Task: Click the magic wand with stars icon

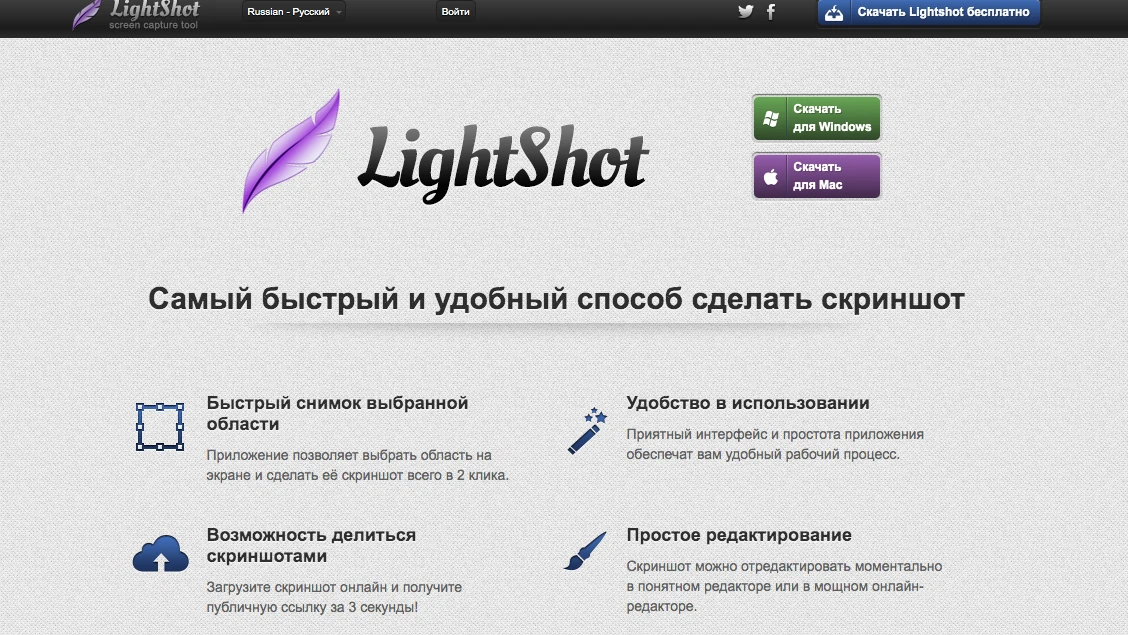Action: [x=587, y=431]
